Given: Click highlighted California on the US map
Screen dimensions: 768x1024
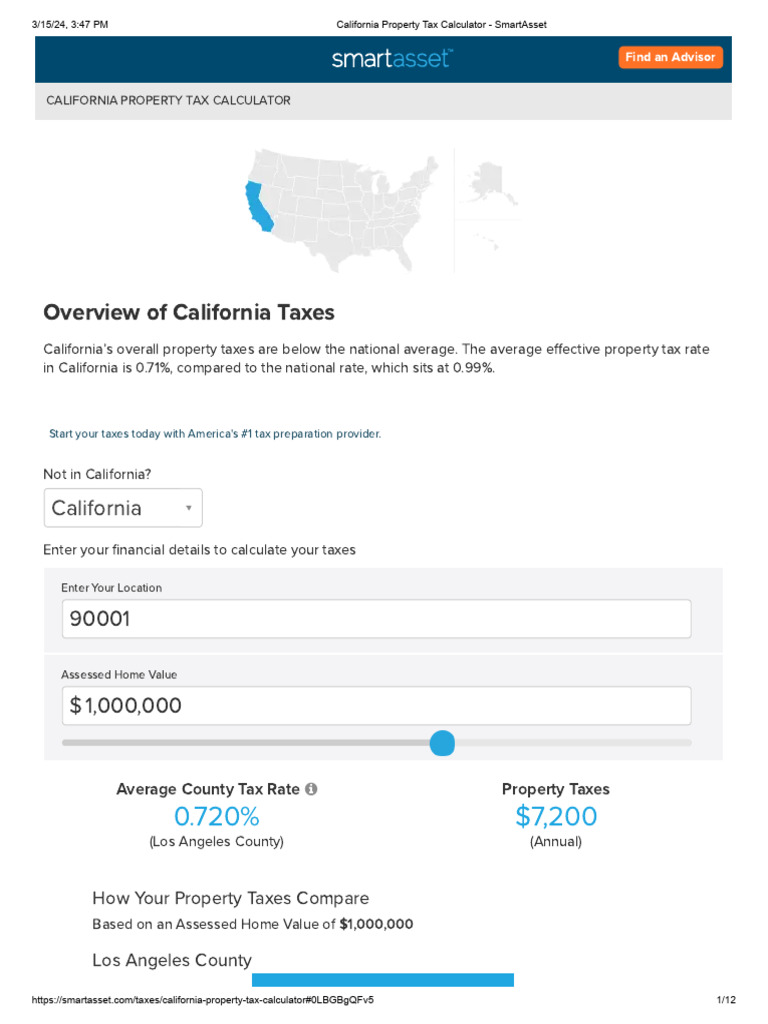Looking at the screenshot, I should coord(257,206).
